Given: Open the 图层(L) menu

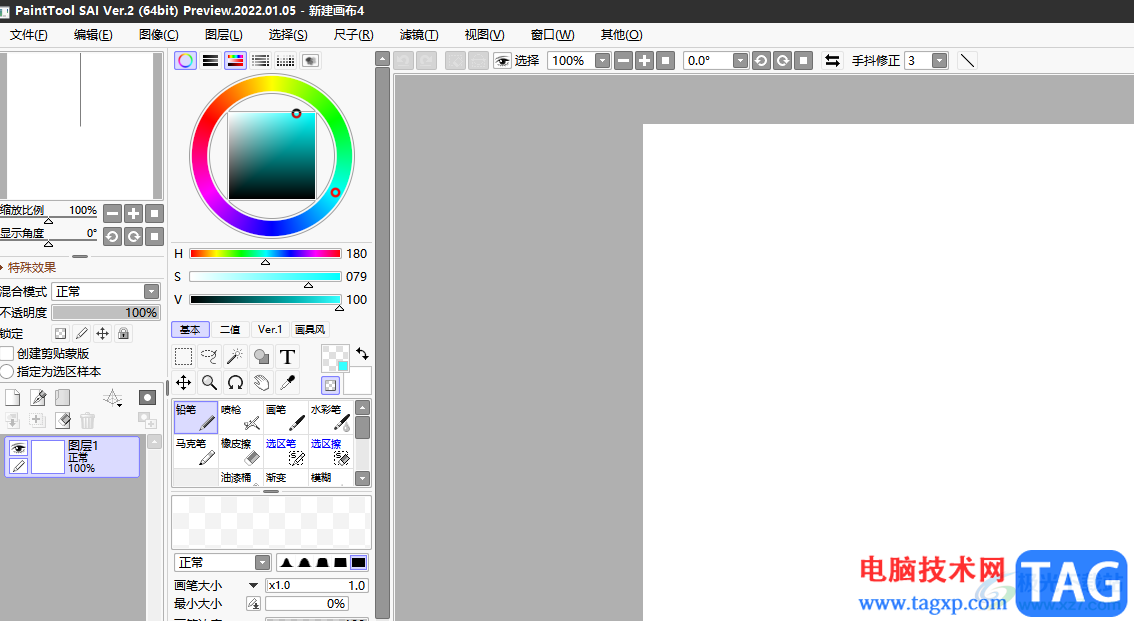Looking at the screenshot, I should coord(223,35).
